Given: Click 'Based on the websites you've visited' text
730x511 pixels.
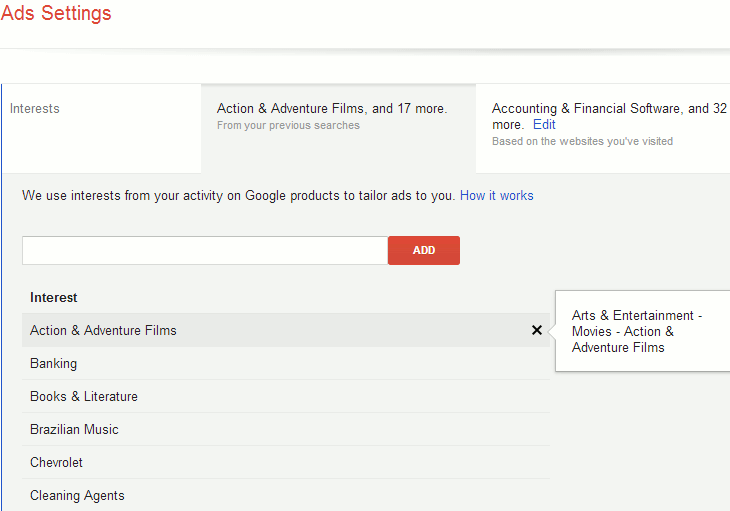Looking at the screenshot, I should [x=582, y=141].
